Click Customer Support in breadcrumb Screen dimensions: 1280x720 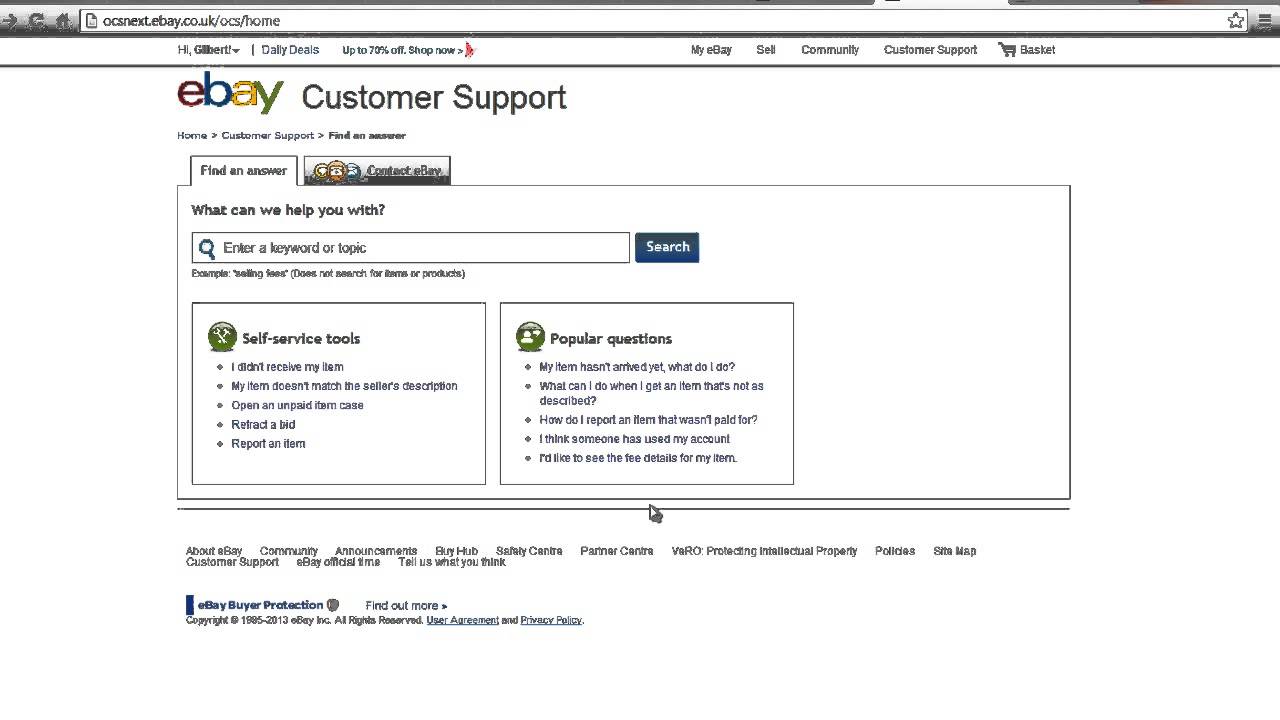tap(267, 135)
